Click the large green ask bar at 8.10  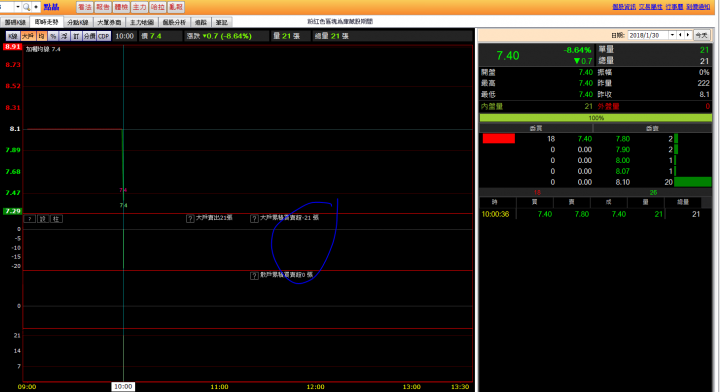692,182
